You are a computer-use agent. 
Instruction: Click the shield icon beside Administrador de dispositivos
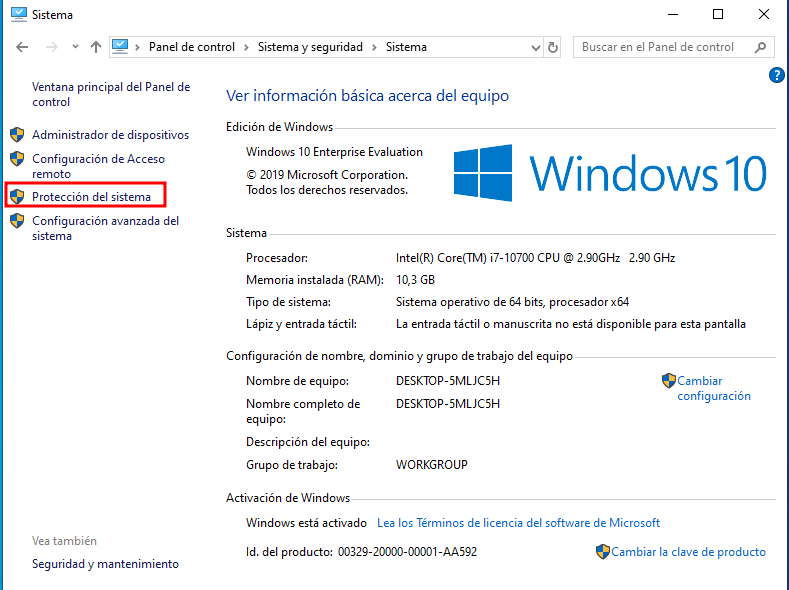17,135
